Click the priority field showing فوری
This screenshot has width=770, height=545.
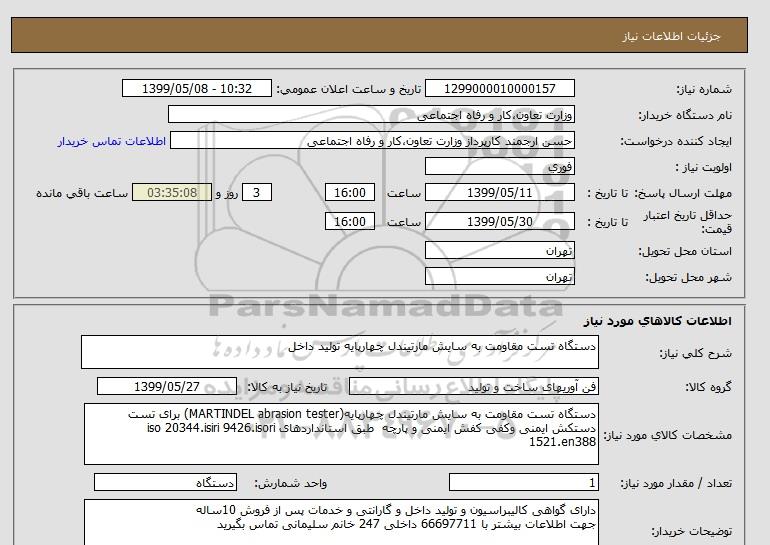pos(499,166)
